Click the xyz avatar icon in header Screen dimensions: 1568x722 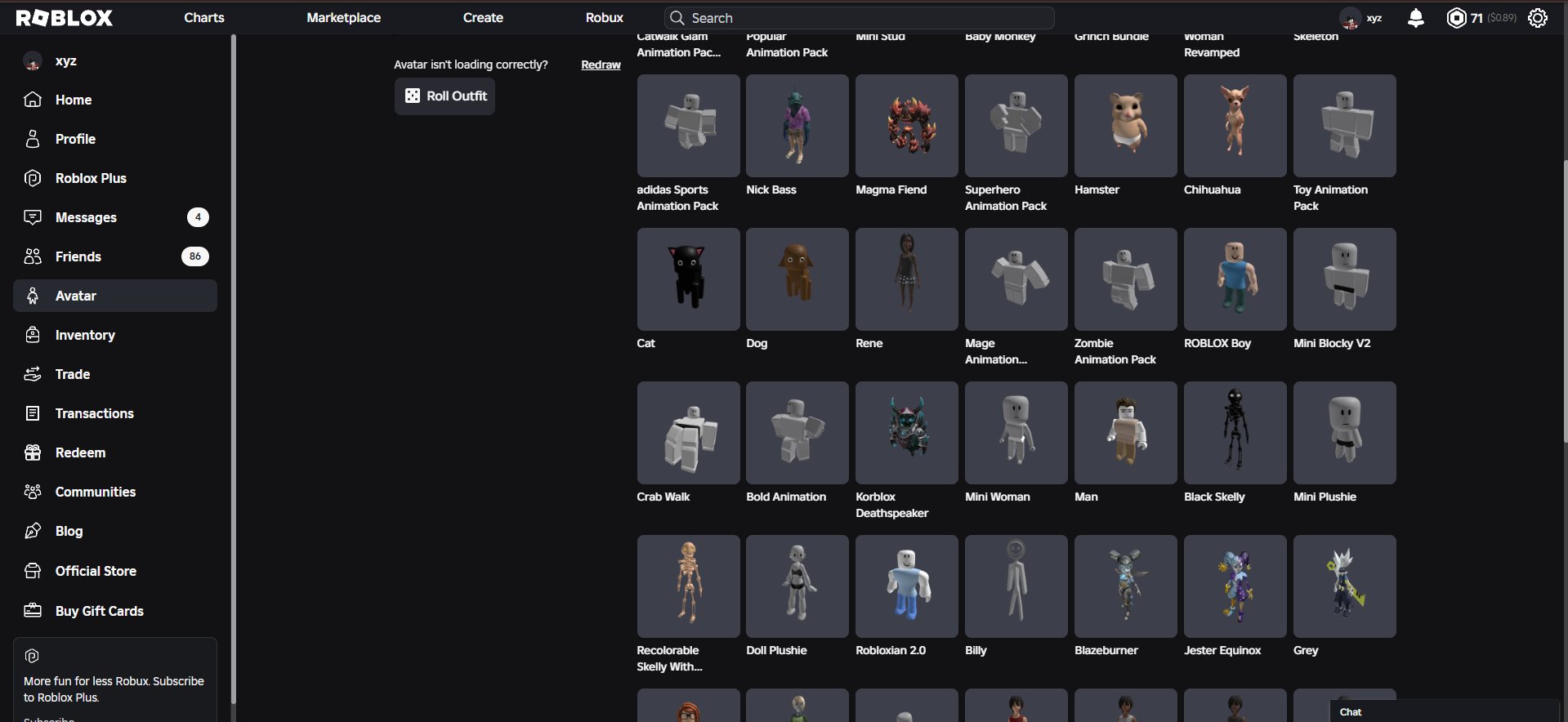tap(1350, 18)
